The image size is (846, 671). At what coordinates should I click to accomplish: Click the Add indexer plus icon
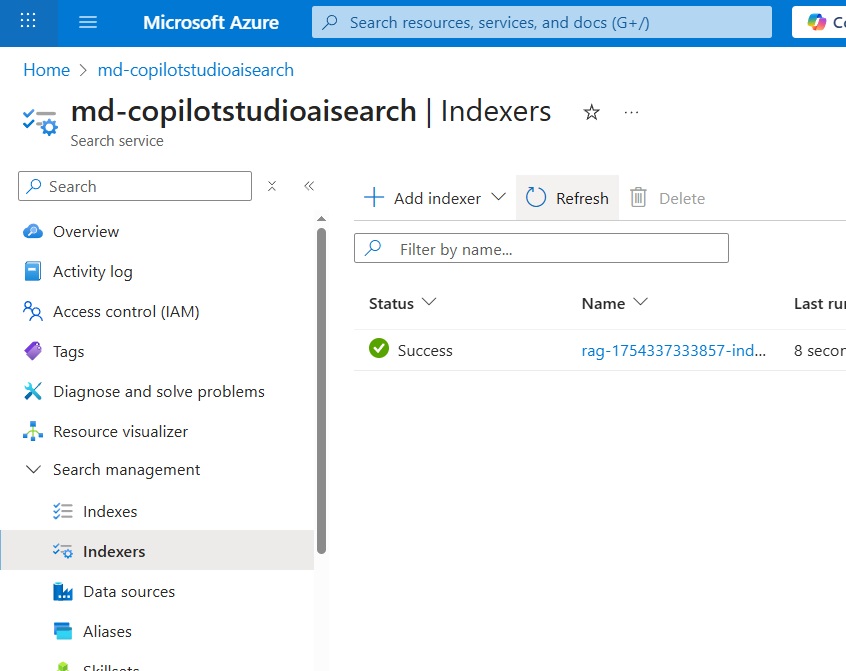374,197
